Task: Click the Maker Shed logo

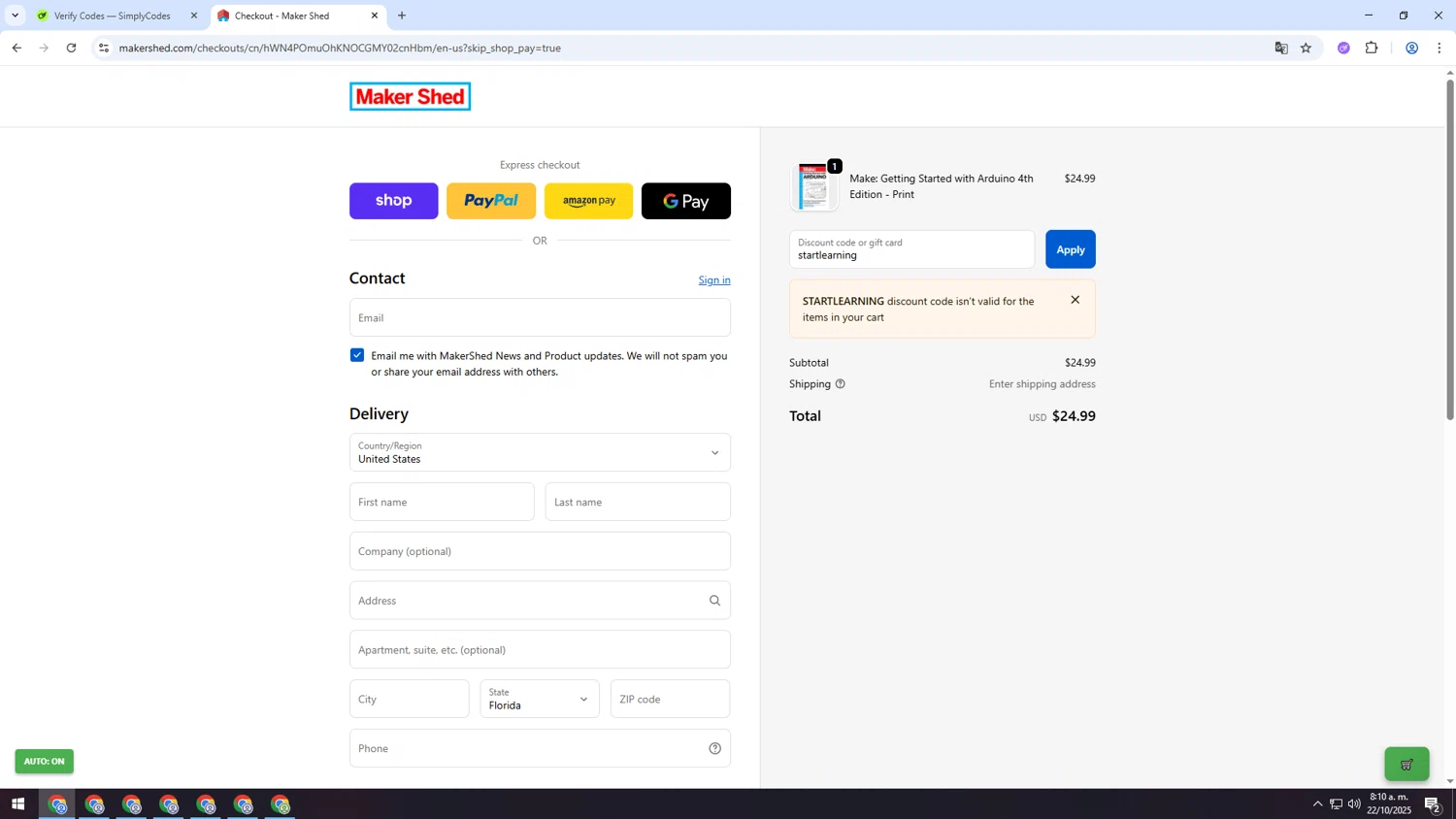Action: point(410,96)
